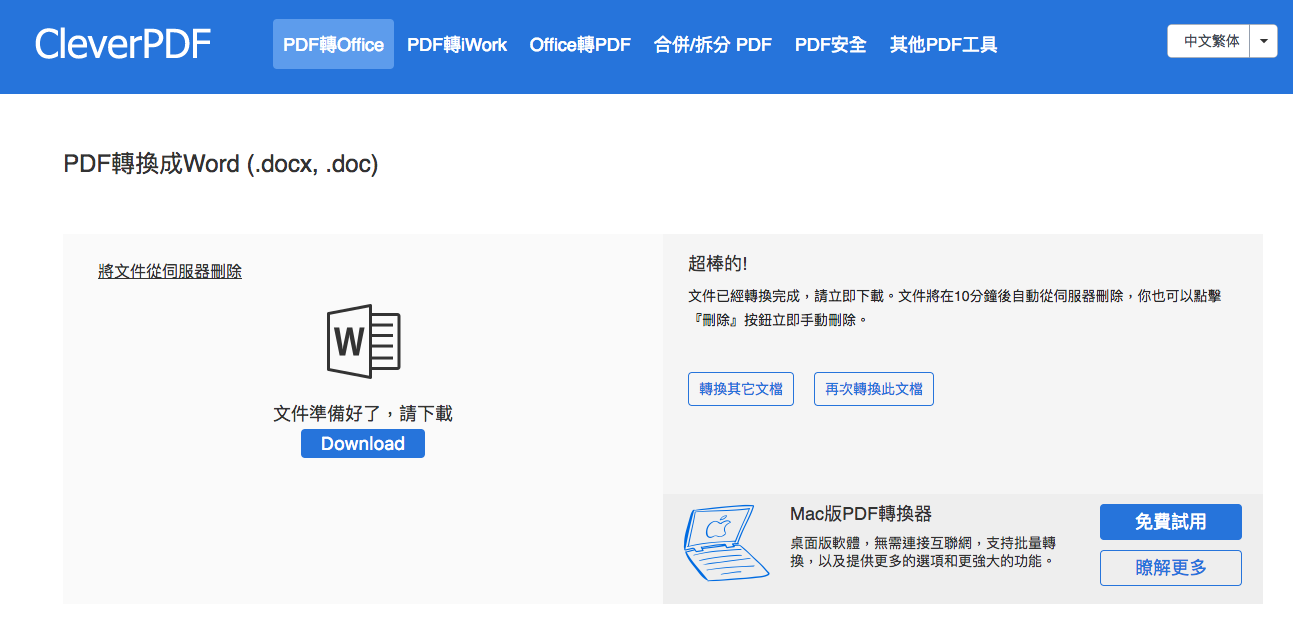
Task: Expand the language dropdown arrow
Action: [1264, 41]
